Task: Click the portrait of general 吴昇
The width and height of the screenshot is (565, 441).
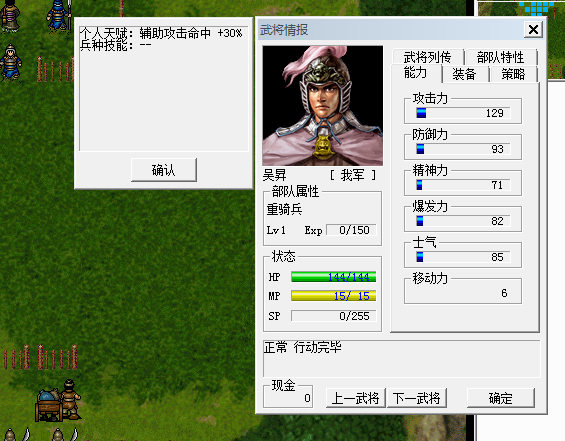Action: coord(322,106)
